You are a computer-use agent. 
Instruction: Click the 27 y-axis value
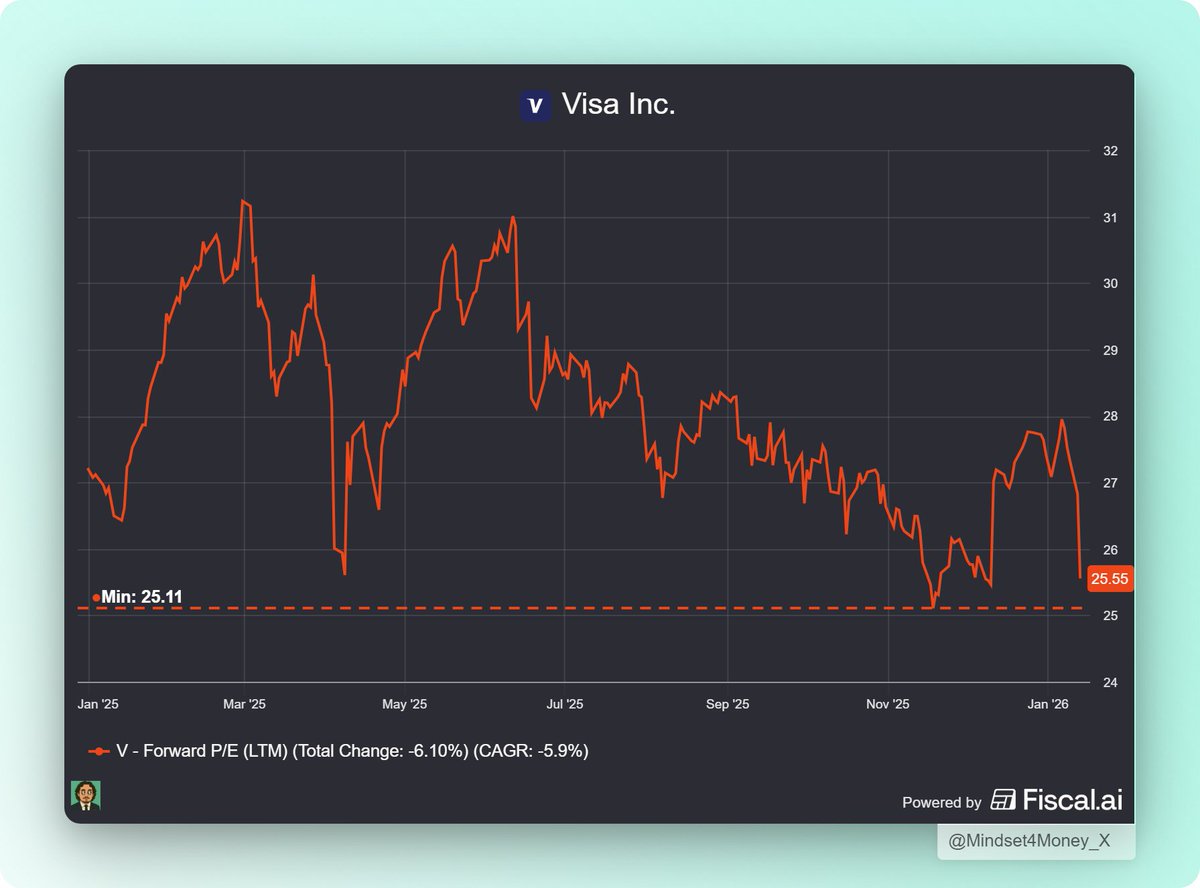coord(1109,484)
